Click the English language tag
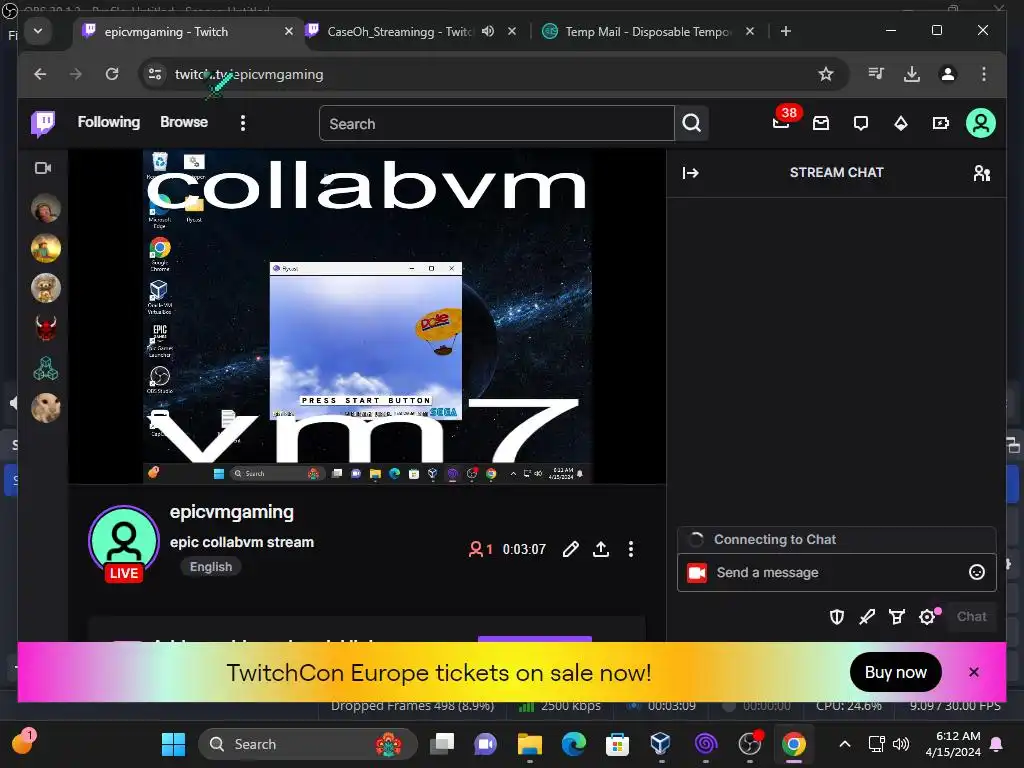The width and height of the screenshot is (1024, 768). 210,567
